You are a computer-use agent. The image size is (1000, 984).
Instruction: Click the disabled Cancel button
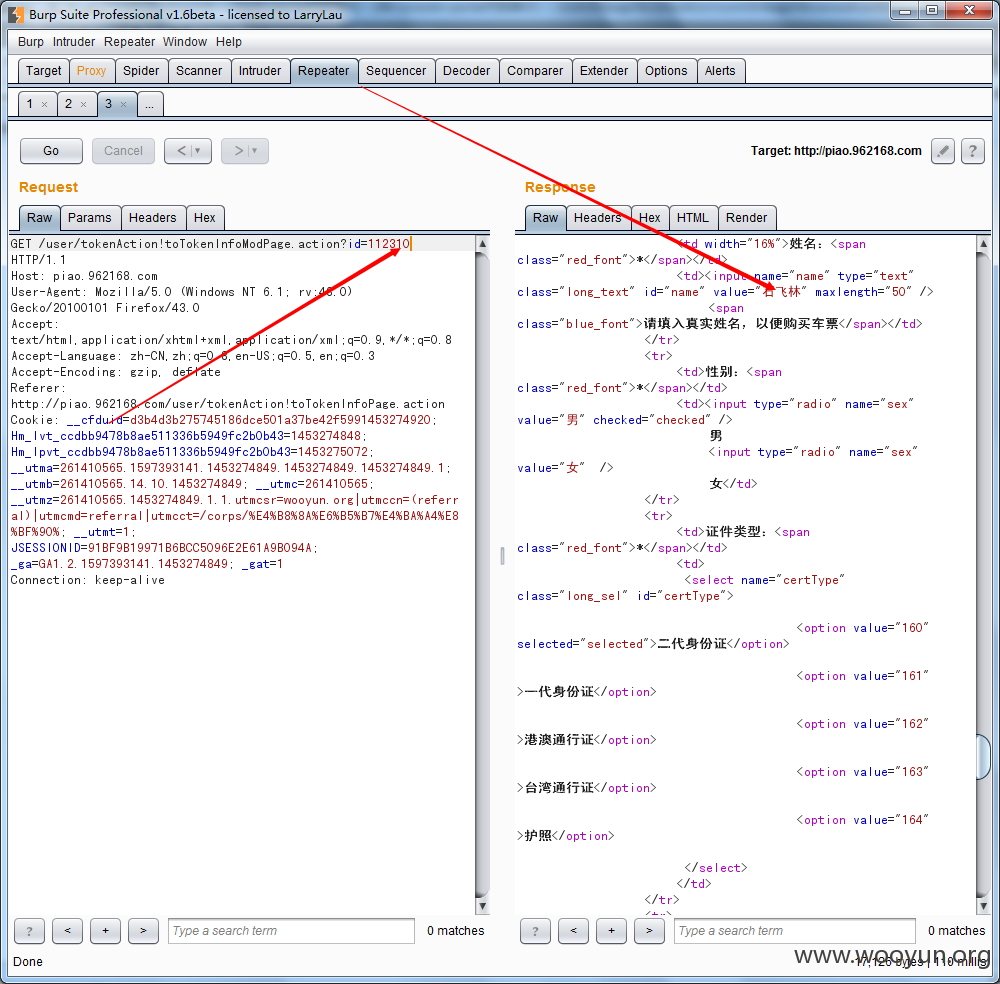point(123,151)
